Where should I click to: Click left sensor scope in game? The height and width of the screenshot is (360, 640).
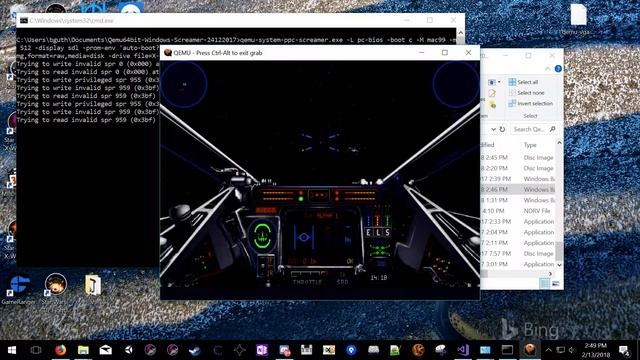pos(184,84)
